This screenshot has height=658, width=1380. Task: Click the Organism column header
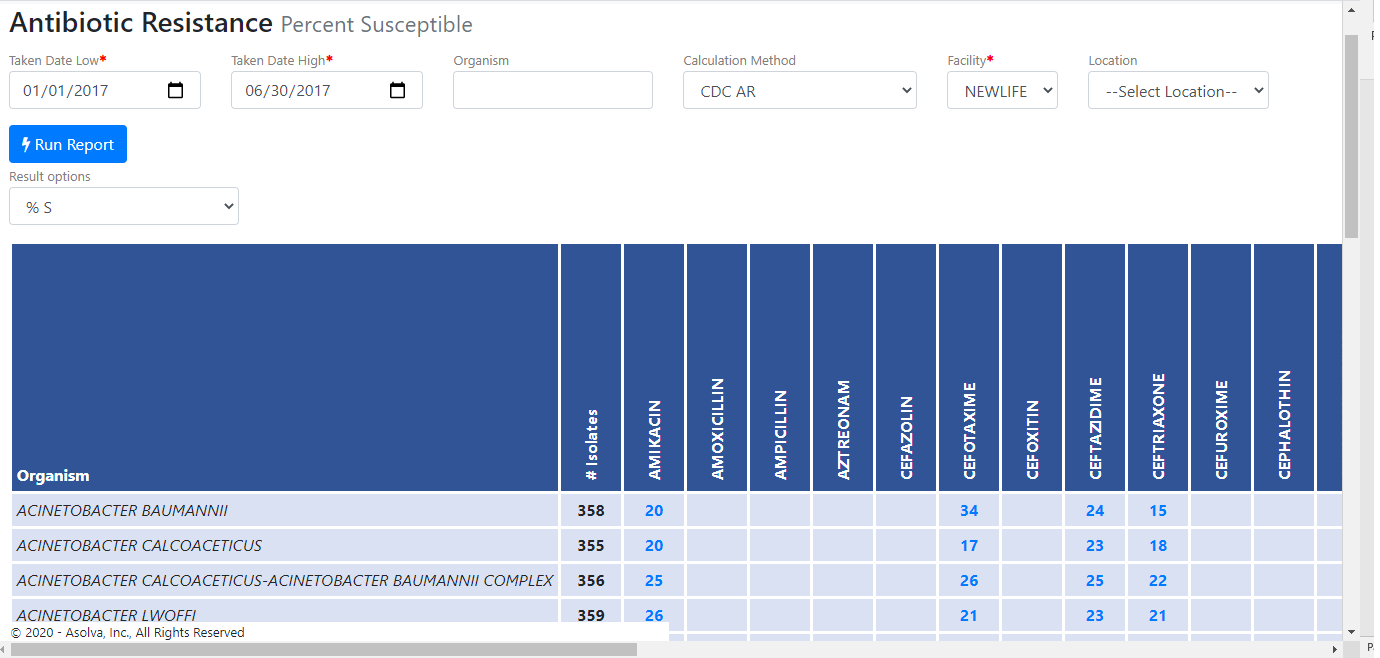point(53,476)
